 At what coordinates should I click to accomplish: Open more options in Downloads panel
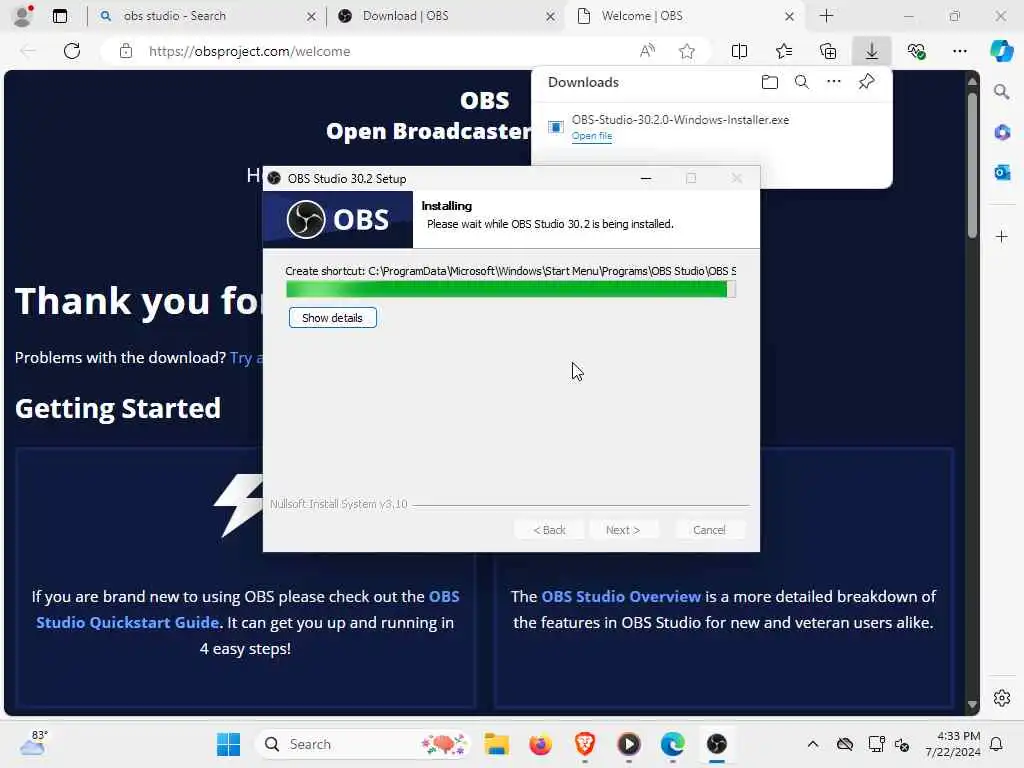(x=833, y=82)
